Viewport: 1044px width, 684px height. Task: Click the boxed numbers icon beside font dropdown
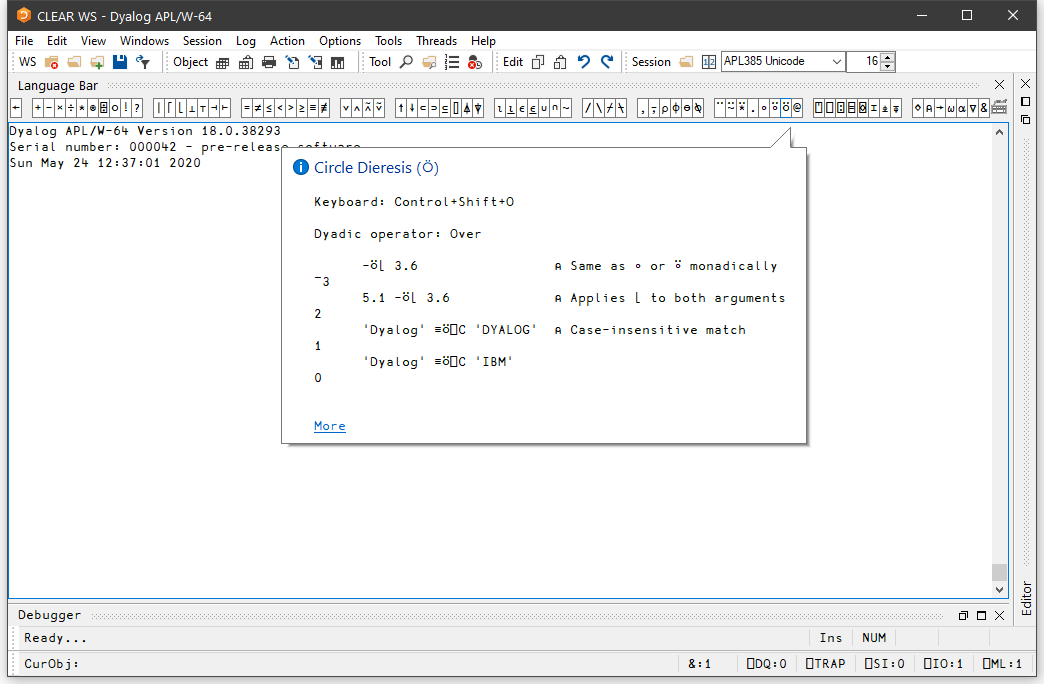708,62
